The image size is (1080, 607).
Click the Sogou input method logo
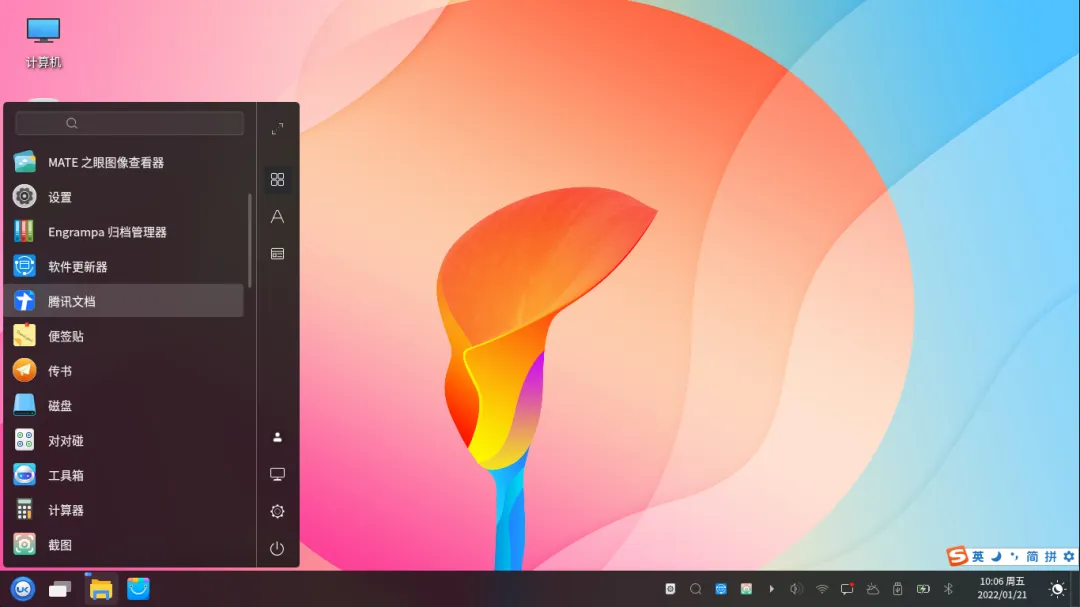957,556
